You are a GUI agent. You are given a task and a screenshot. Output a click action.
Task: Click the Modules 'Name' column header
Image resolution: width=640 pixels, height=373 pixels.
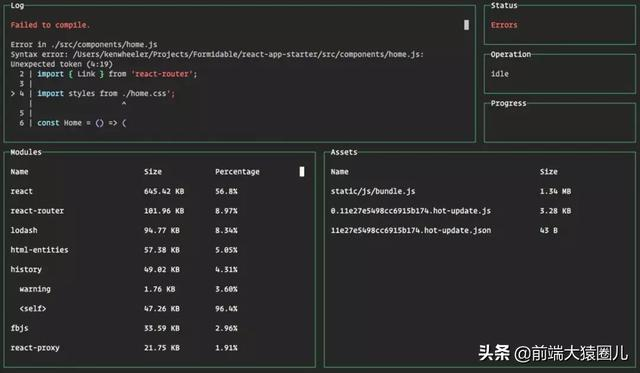point(19,172)
